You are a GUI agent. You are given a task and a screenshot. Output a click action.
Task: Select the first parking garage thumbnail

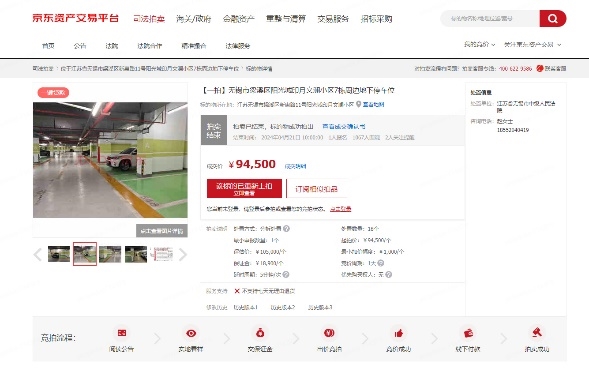[x=59, y=254]
